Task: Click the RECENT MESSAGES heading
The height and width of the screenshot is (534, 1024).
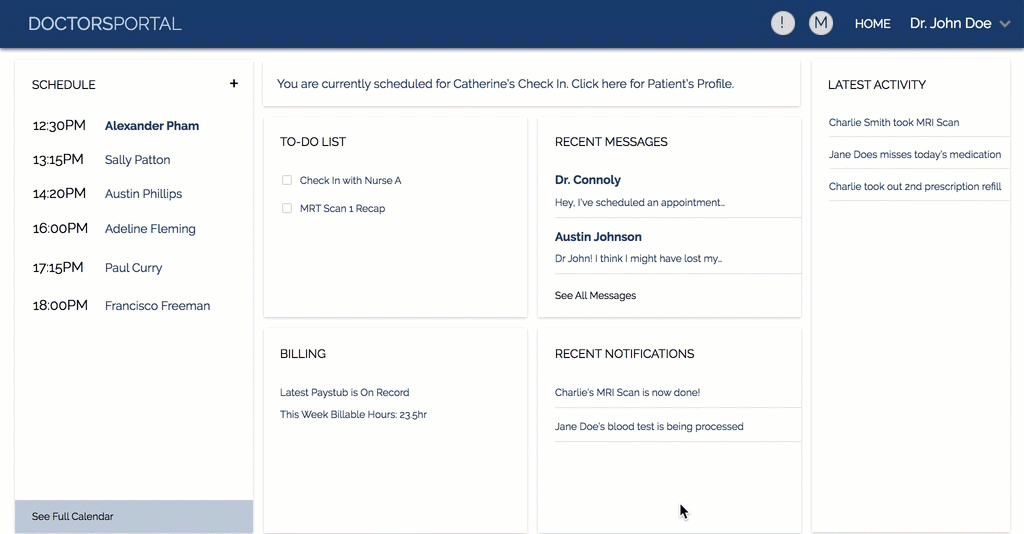Action: [x=611, y=142]
